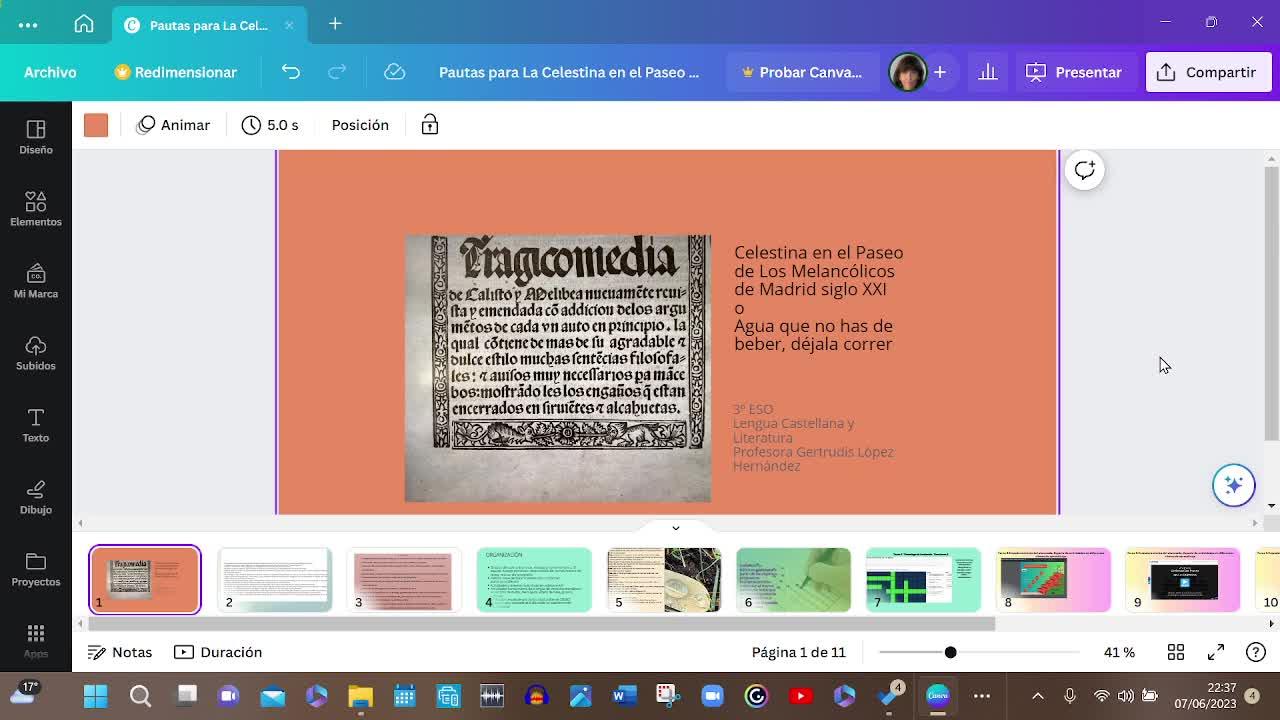The width and height of the screenshot is (1280, 720).
Task: Open the Proyectos panel
Action: pos(36,569)
